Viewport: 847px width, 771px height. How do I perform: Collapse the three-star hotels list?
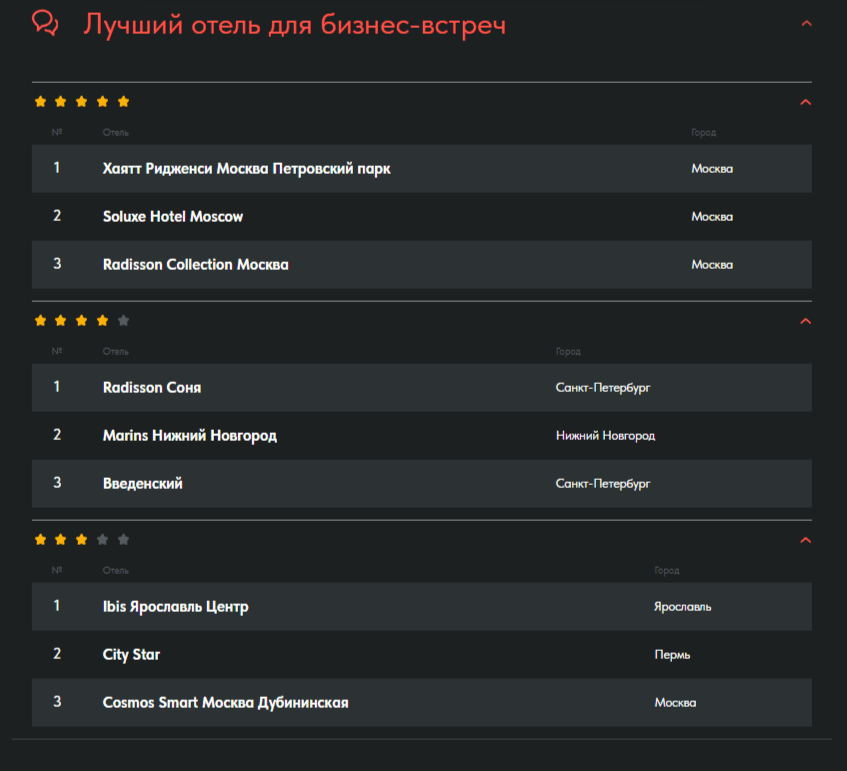point(805,540)
